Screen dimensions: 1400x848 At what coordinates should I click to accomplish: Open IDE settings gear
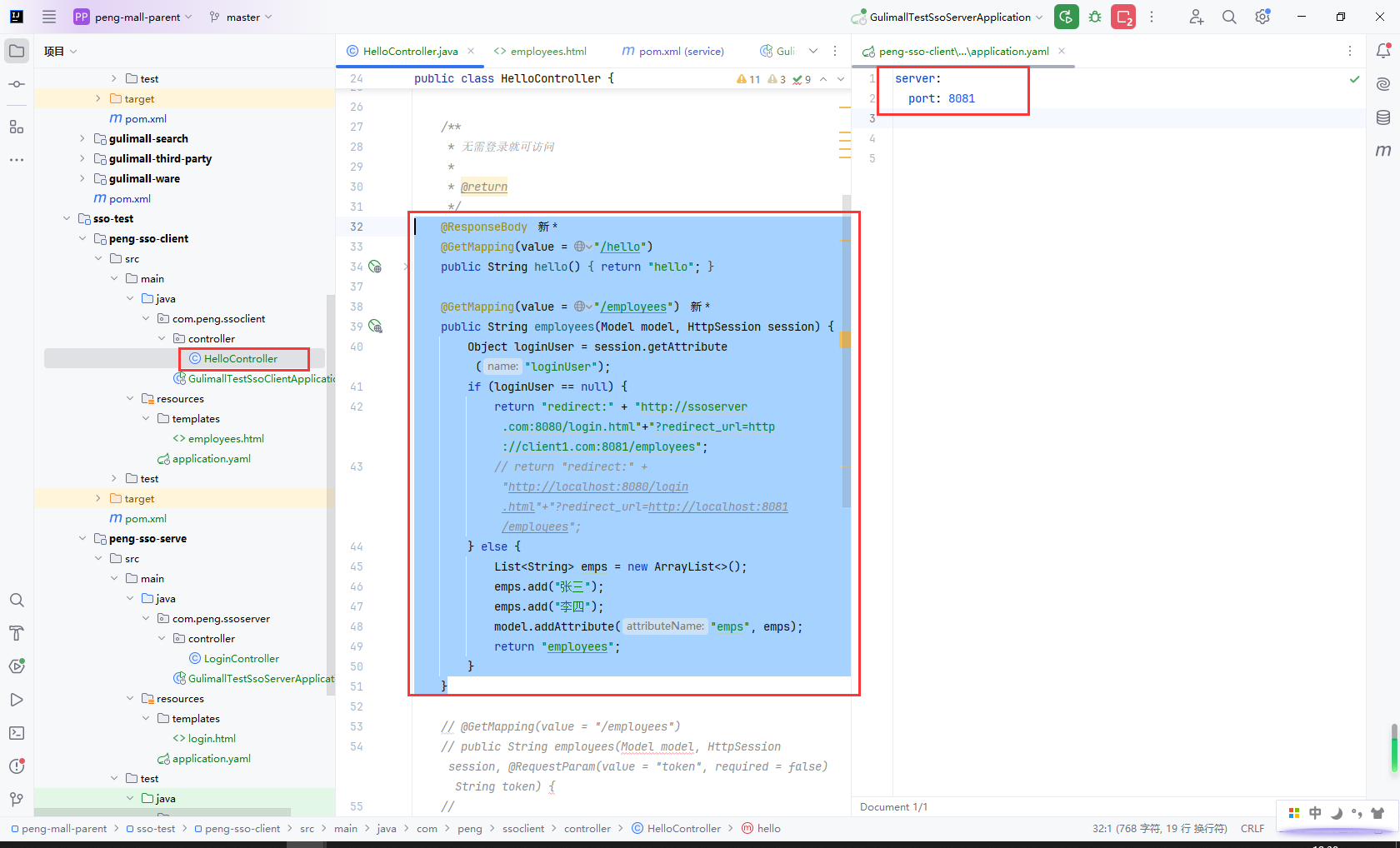(x=1262, y=17)
